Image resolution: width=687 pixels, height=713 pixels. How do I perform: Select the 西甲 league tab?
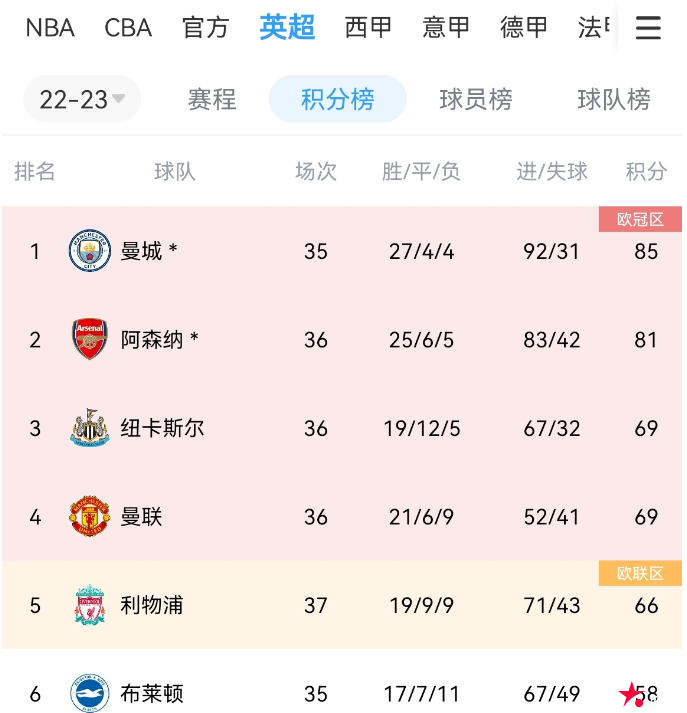tap(368, 28)
